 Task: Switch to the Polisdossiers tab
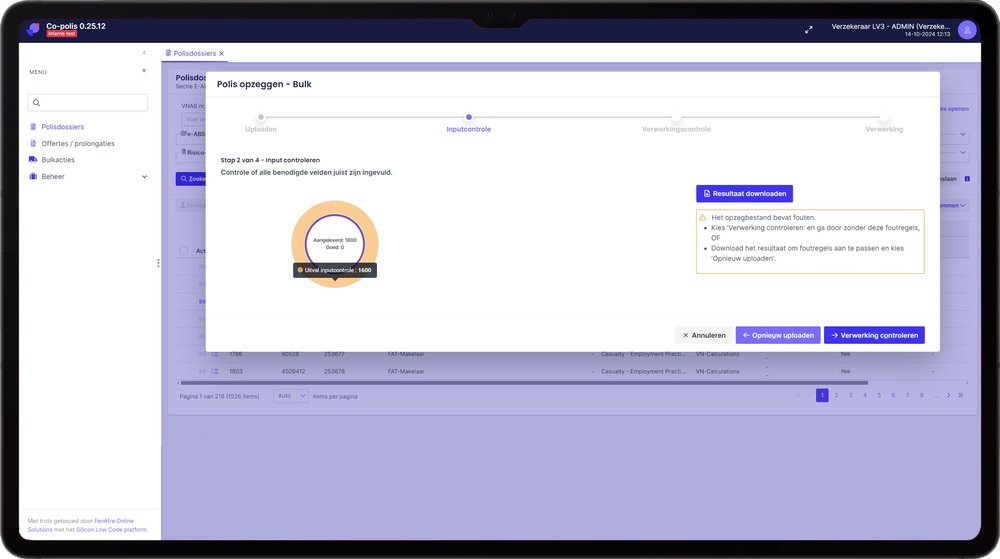(195, 54)
